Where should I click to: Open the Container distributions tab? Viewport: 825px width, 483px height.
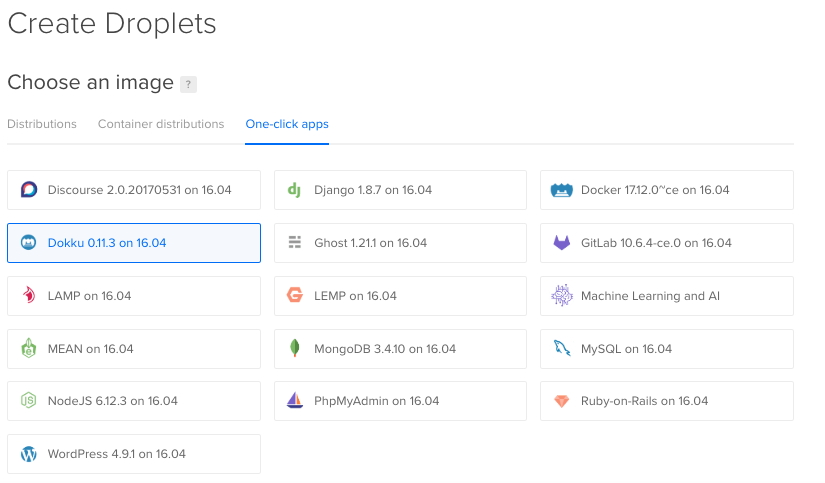[161, 124]
